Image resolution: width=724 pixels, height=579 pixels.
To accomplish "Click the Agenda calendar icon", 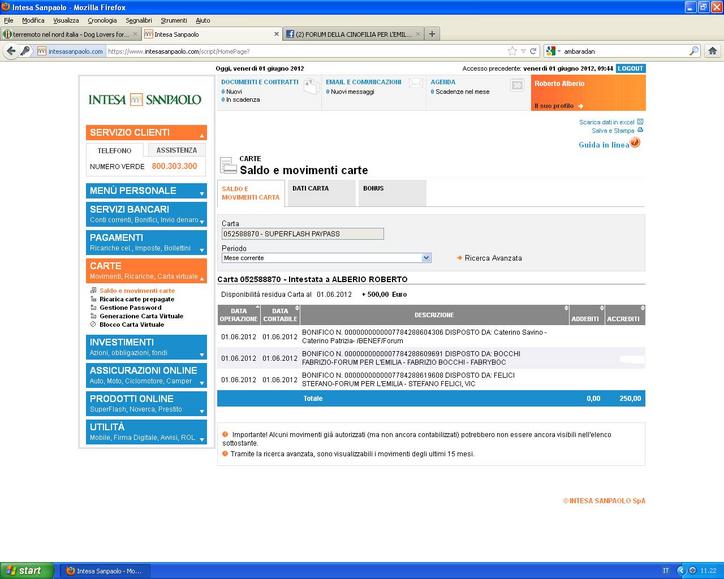I will point(516,87).
